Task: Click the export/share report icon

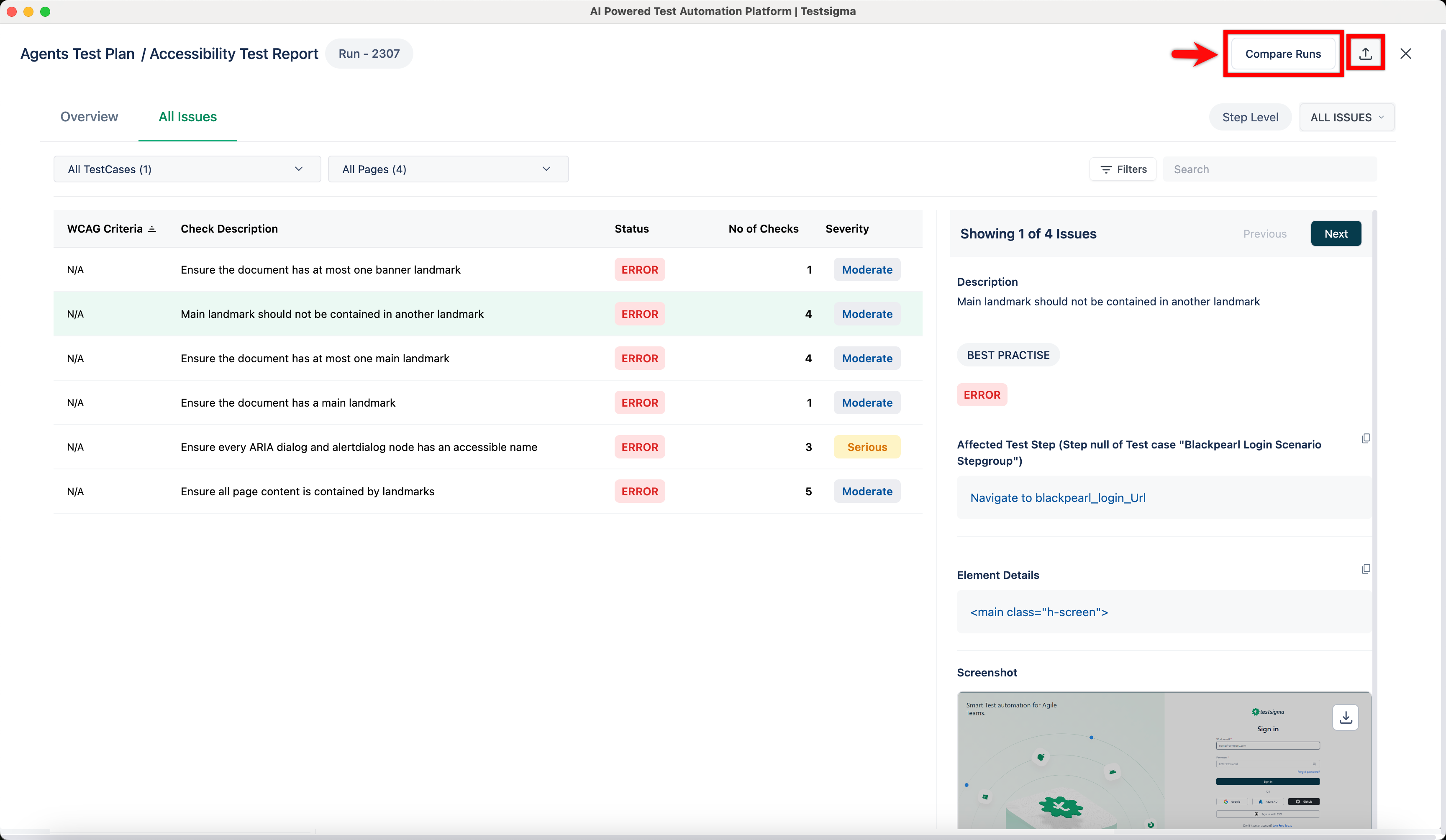Action: click(x=1365, y=54)
